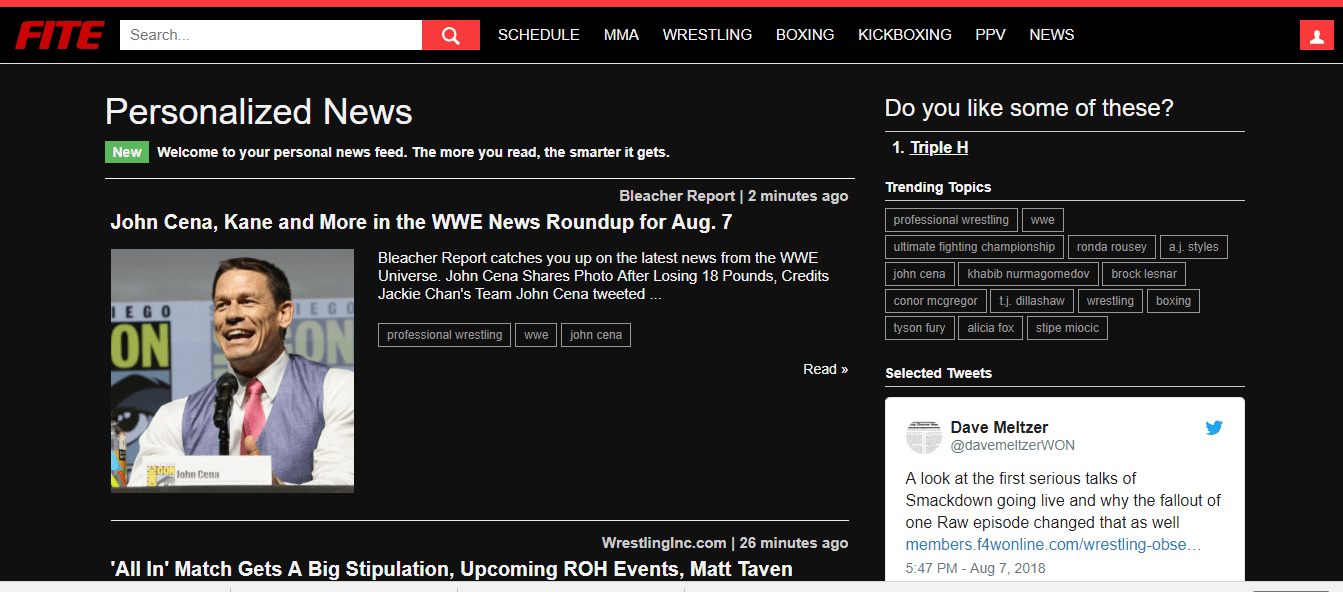Click the Twitter bird icon in tweet
The width and height of the screenshot is (1343, 592).
pyautogui.click(x=1214, y=428)
